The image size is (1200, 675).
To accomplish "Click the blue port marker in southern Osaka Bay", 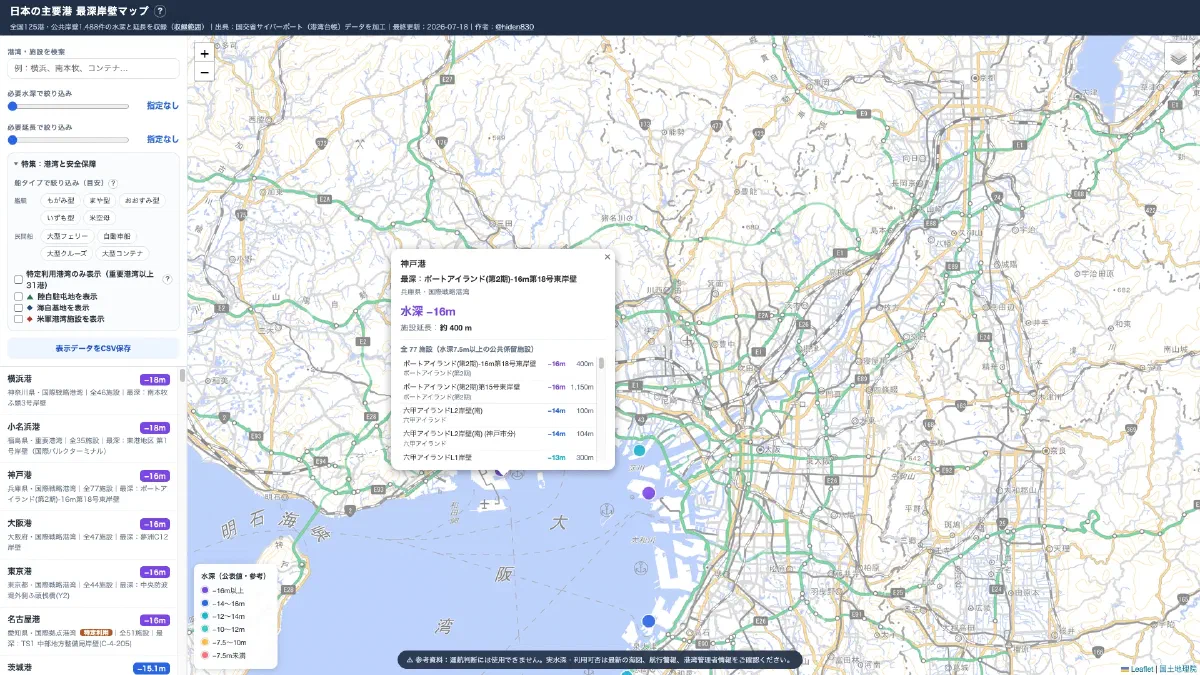I will (x=648, y=621).
